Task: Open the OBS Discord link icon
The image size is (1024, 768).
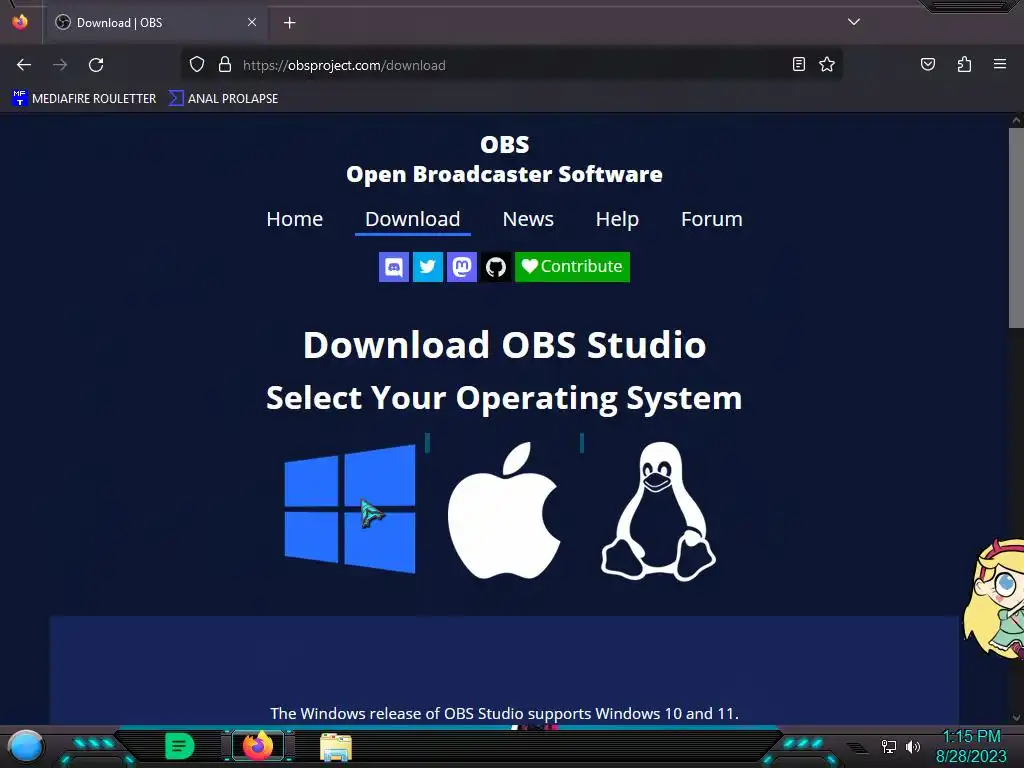Action: tap(394, 267)
